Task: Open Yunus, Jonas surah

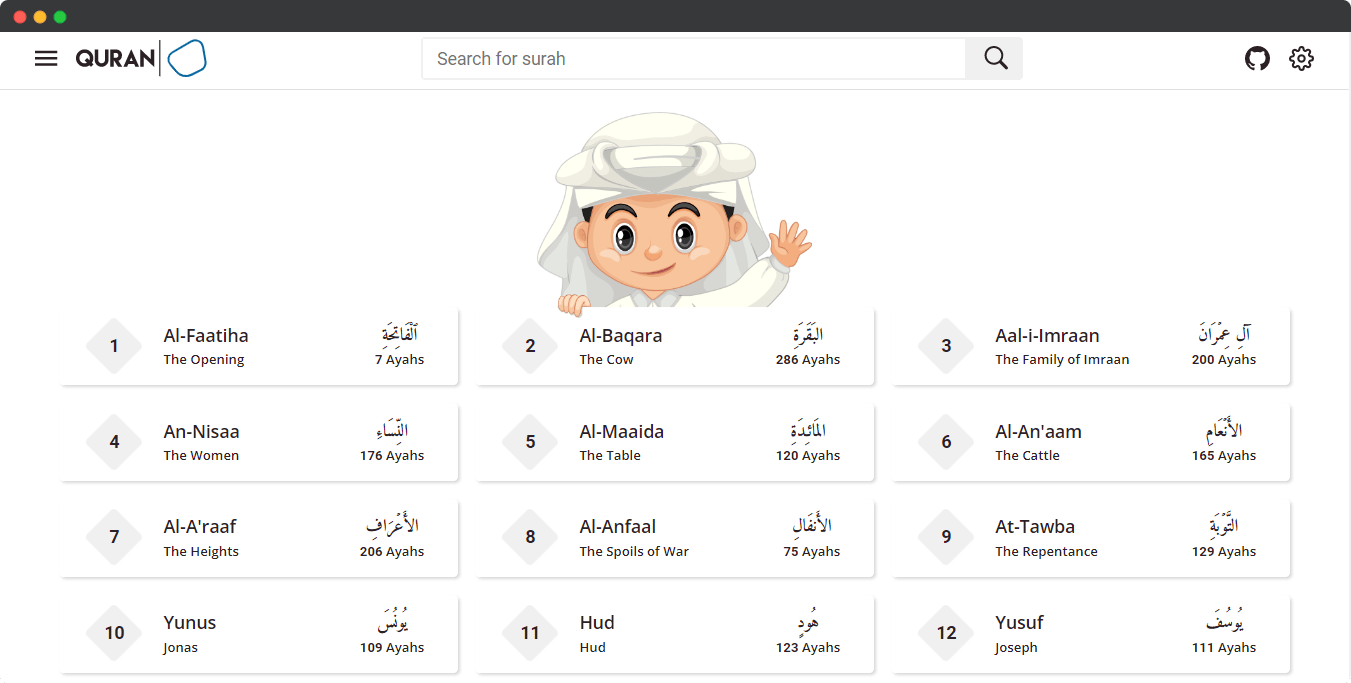Action: [259, 633]
